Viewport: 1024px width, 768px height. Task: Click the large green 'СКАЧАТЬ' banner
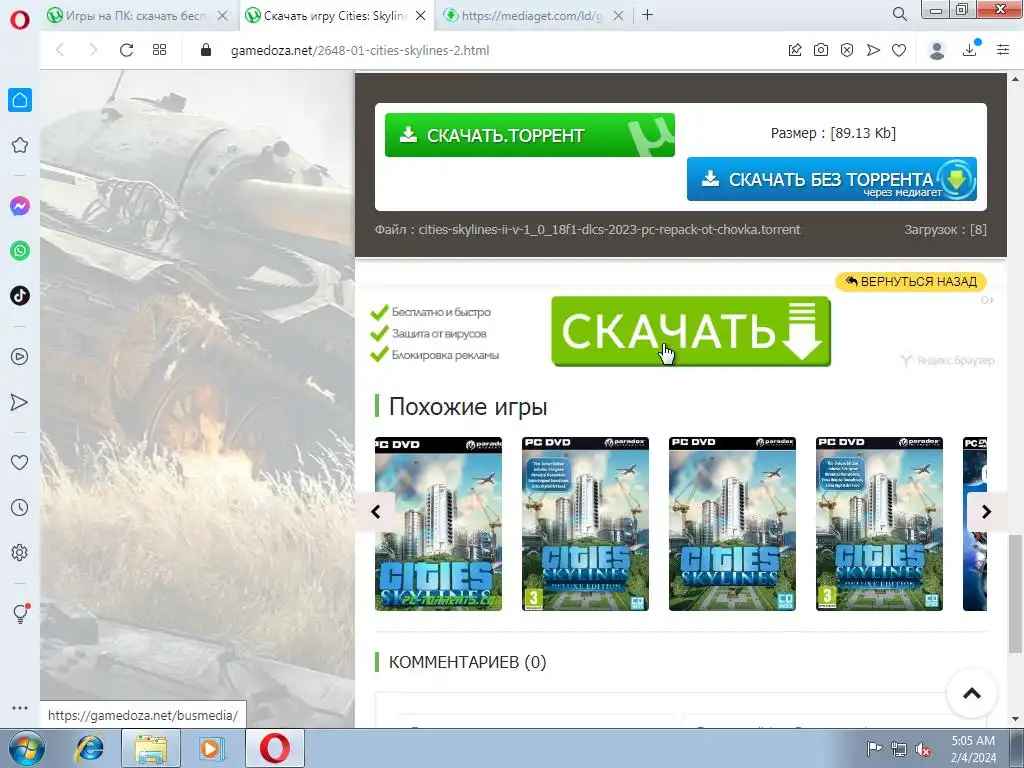691,331
